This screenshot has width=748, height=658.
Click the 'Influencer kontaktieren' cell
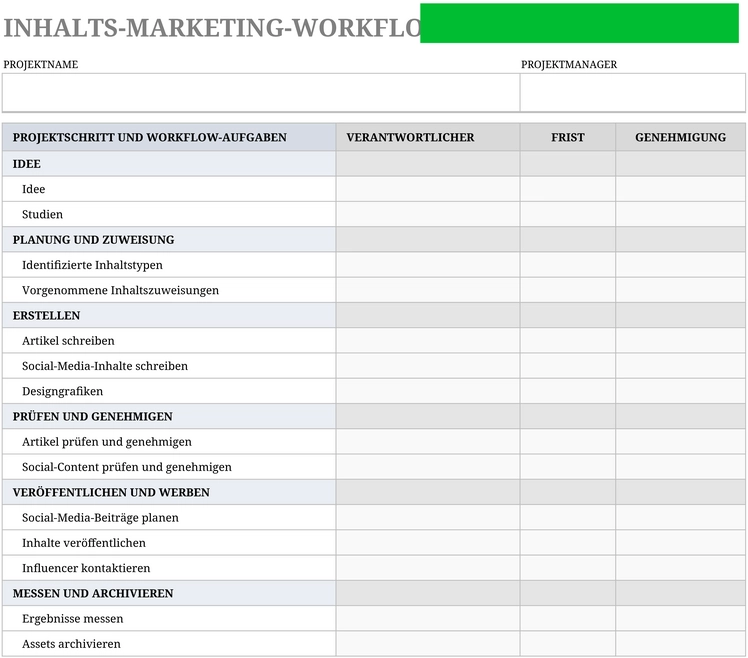click(x=169, y=569)
